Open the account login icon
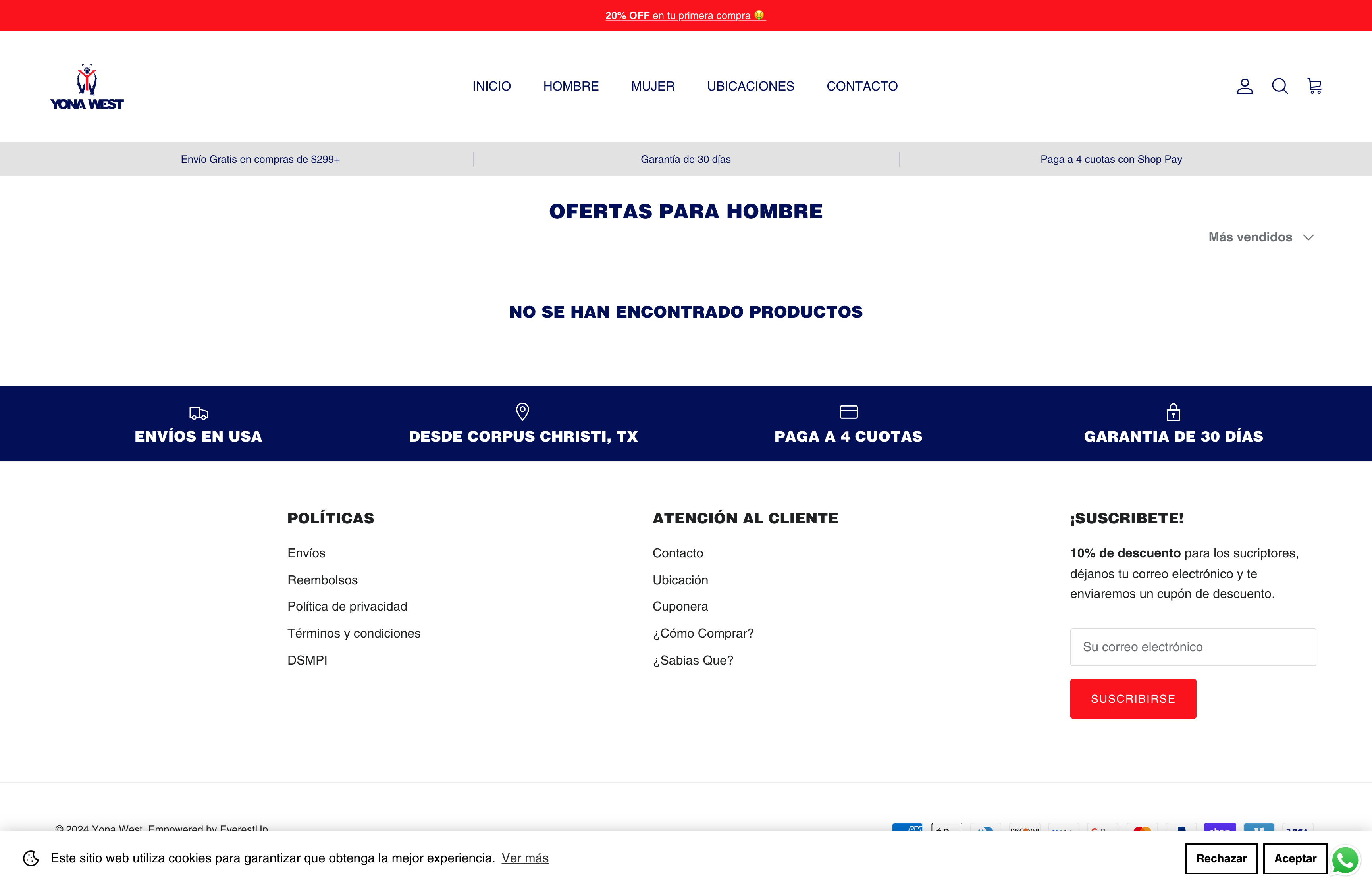The image size is (1372, 887). point(1244,87)
